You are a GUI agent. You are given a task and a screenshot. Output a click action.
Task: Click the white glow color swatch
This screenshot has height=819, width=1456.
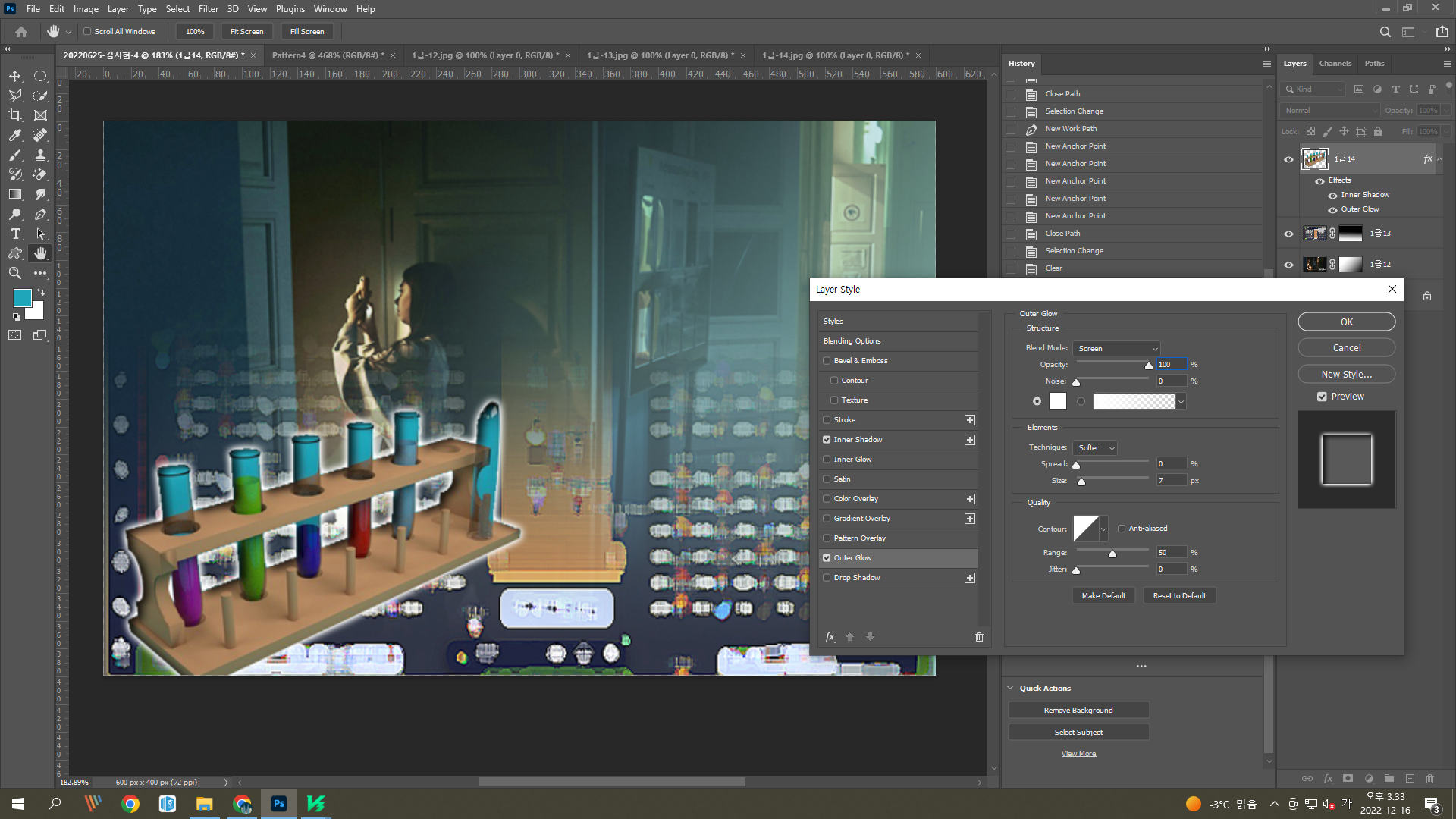click(1057, 401)
